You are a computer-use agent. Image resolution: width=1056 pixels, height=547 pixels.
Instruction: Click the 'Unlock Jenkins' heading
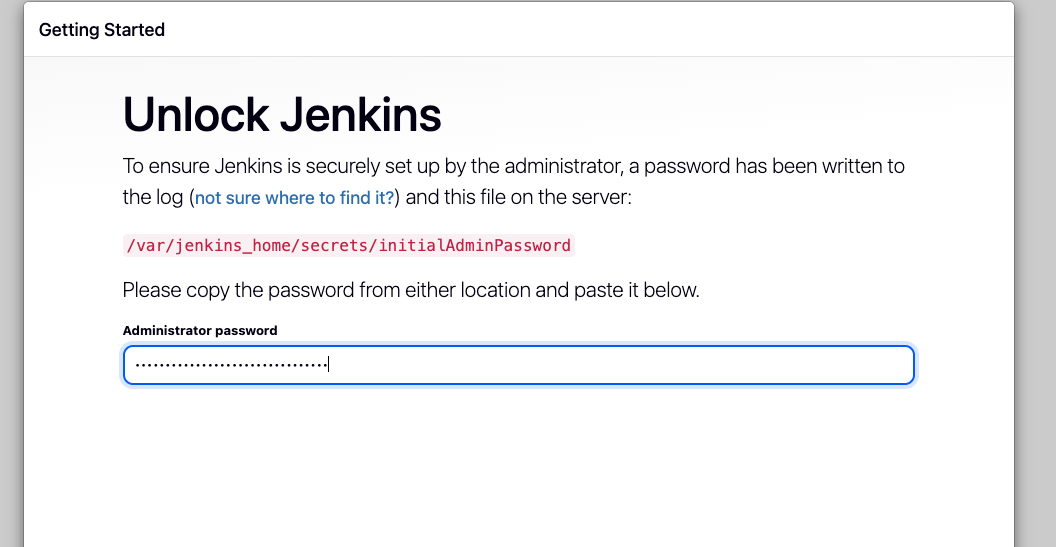coord(282,115)
